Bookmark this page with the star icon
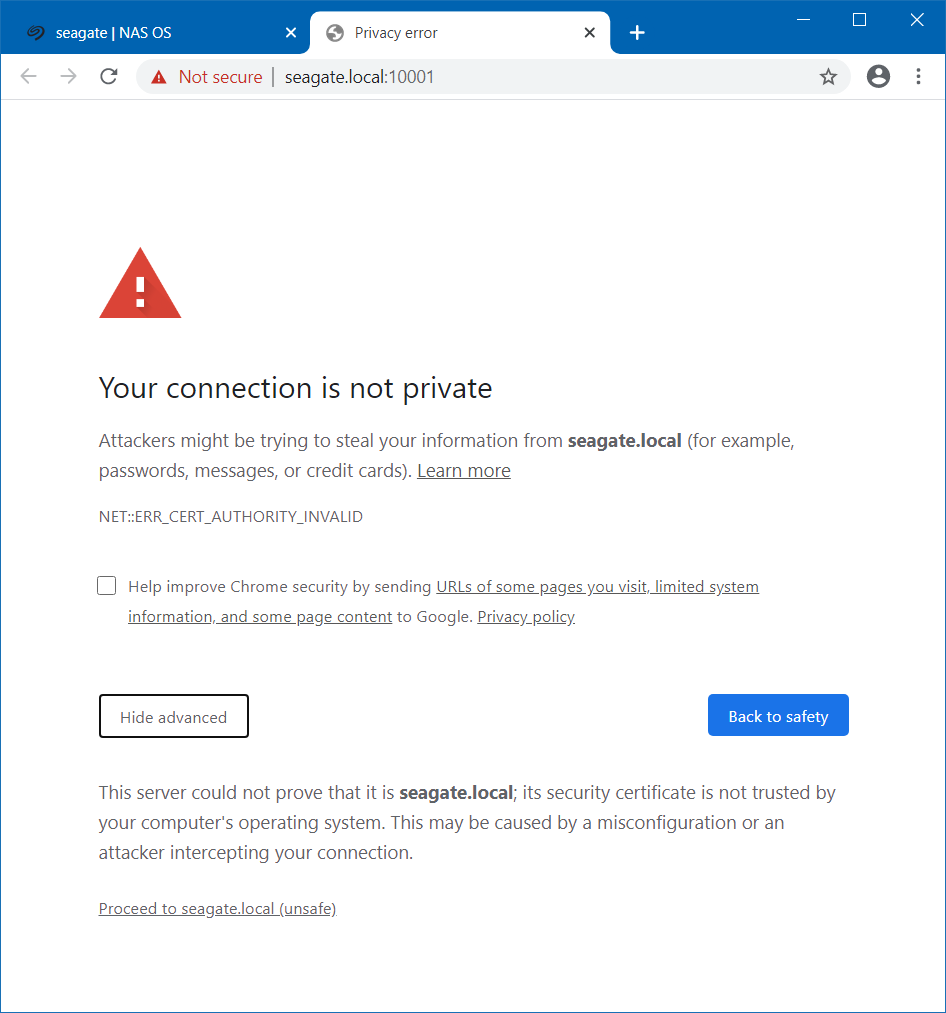This screenshot has width=946, height=1013. (828, 77)
